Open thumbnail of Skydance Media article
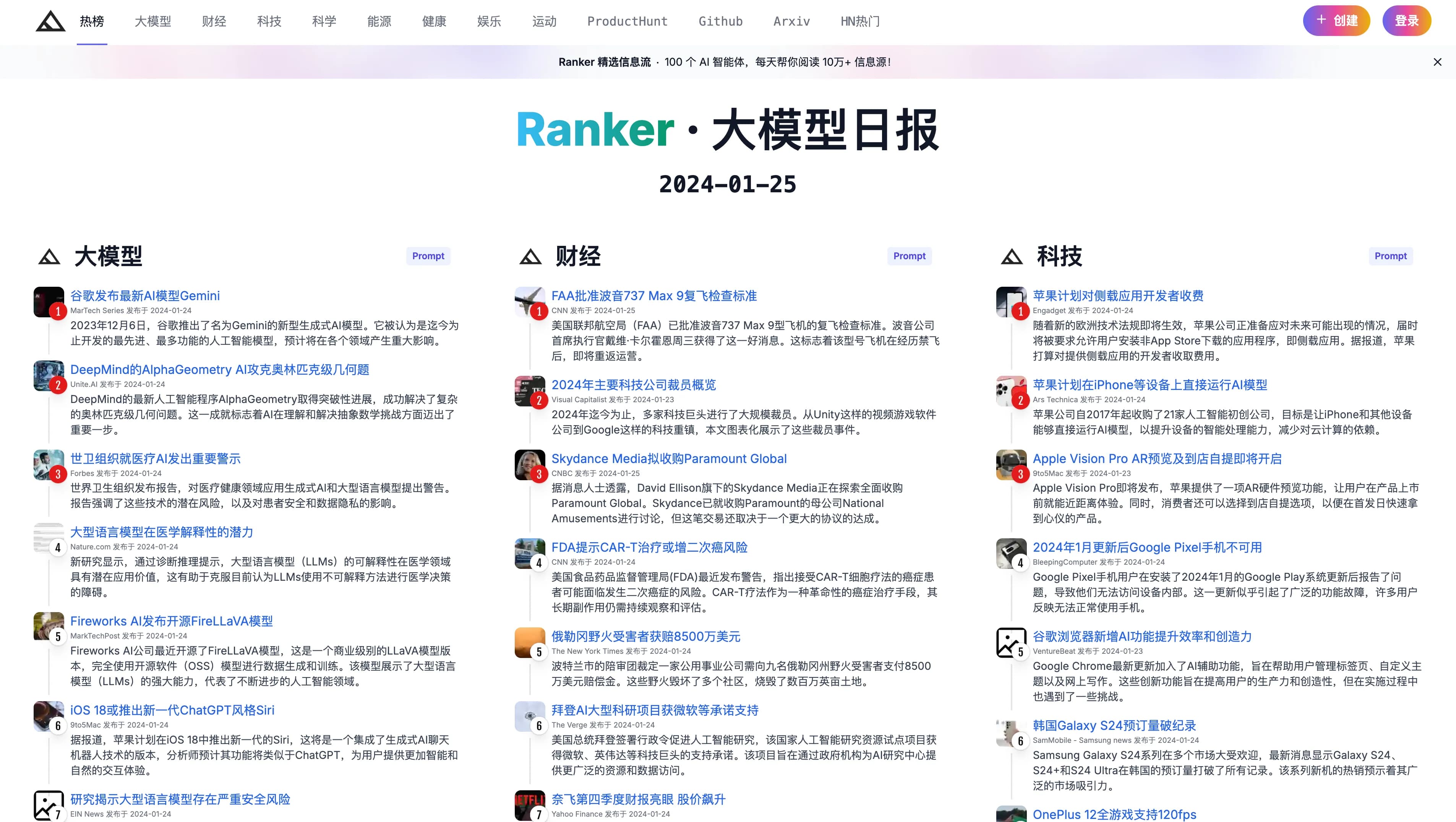1456x822 pixels. coord(530,465)
